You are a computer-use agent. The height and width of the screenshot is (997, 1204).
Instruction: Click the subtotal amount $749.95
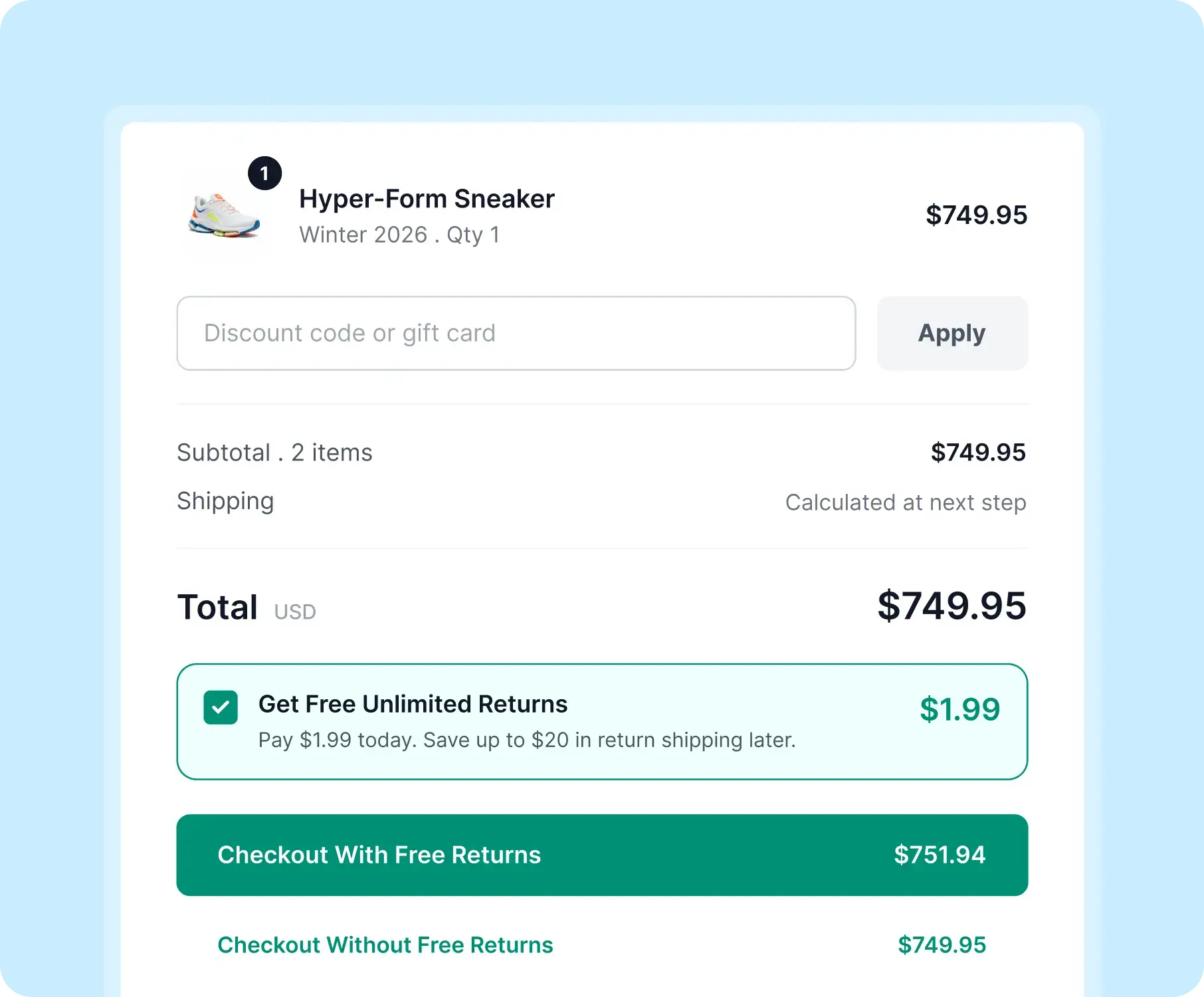point(978,453)
